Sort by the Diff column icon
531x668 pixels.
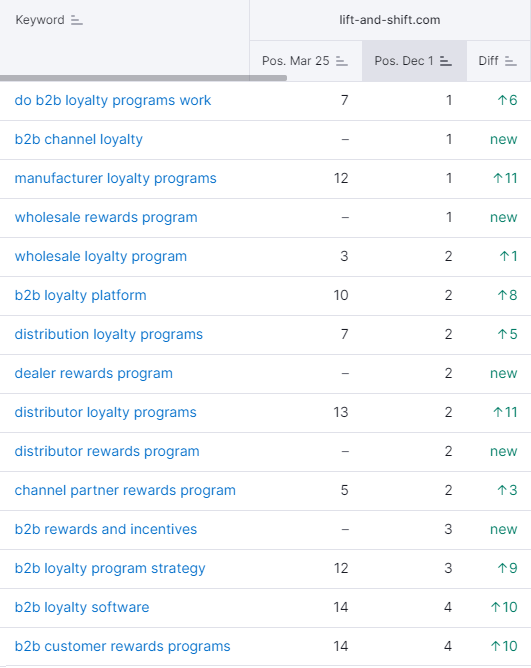click(x=511, y=61)
